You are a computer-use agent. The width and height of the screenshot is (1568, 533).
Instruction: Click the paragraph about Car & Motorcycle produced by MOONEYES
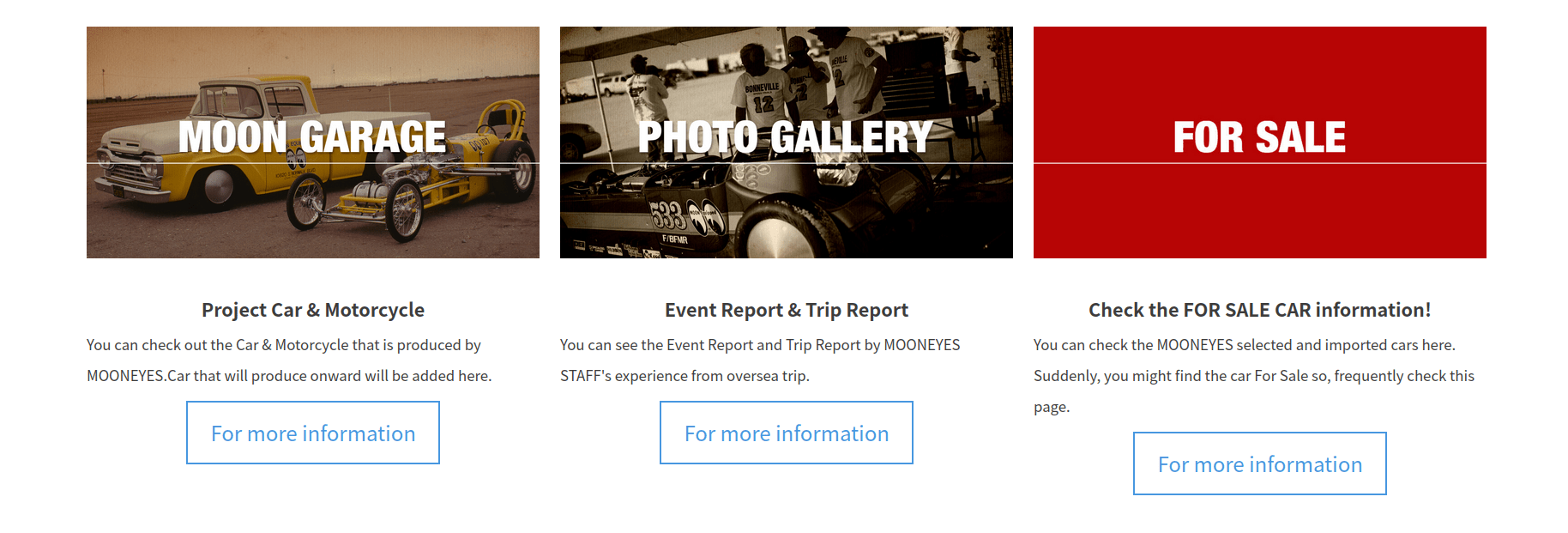coord(289,360)
